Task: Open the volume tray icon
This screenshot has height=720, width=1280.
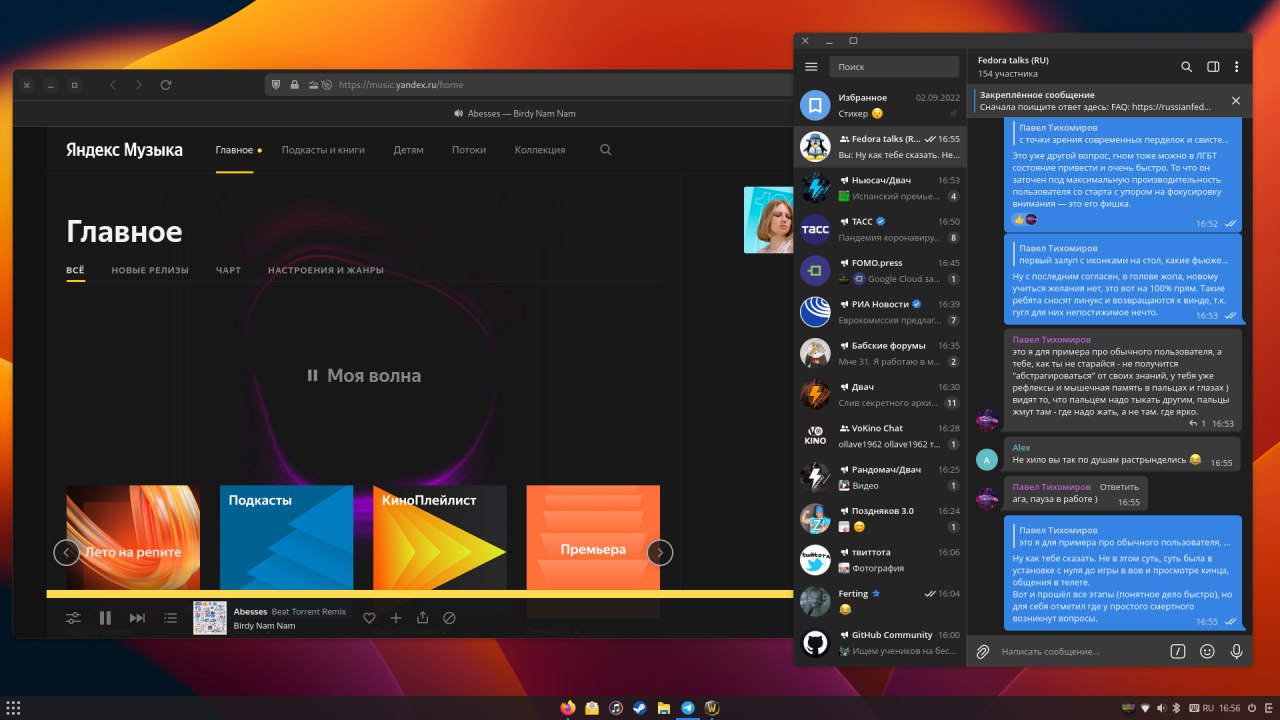Action: point(1161,708)
